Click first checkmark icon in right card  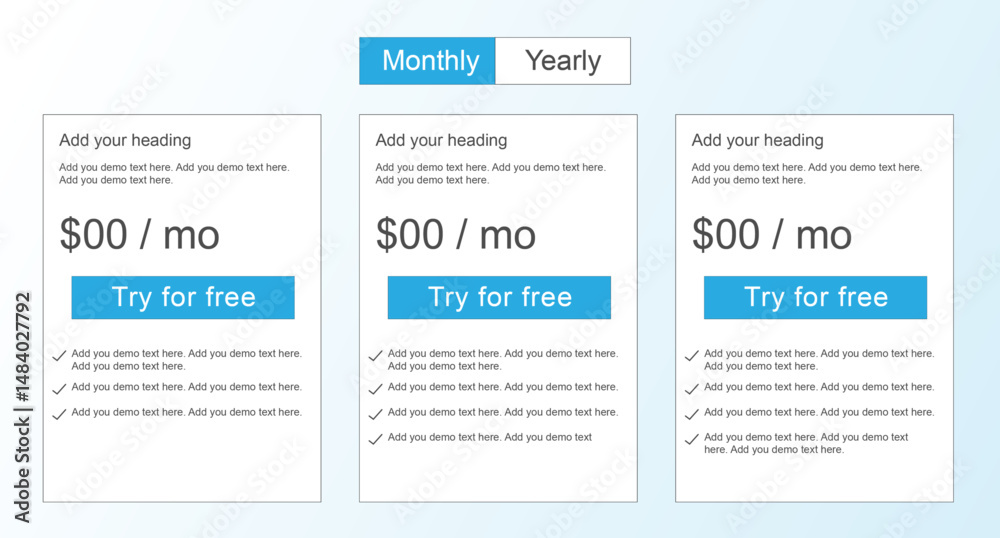tap(692, 356)
